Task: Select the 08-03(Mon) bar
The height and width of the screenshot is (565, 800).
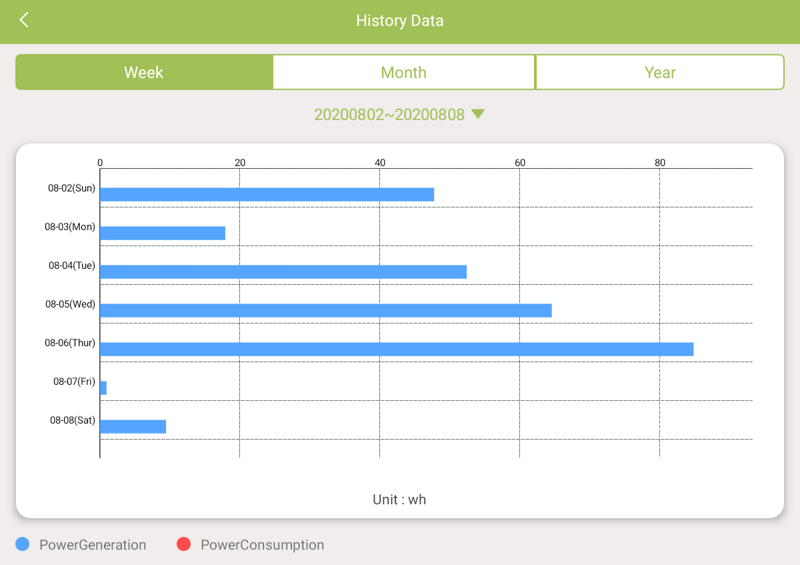Action: coord(162,233)
